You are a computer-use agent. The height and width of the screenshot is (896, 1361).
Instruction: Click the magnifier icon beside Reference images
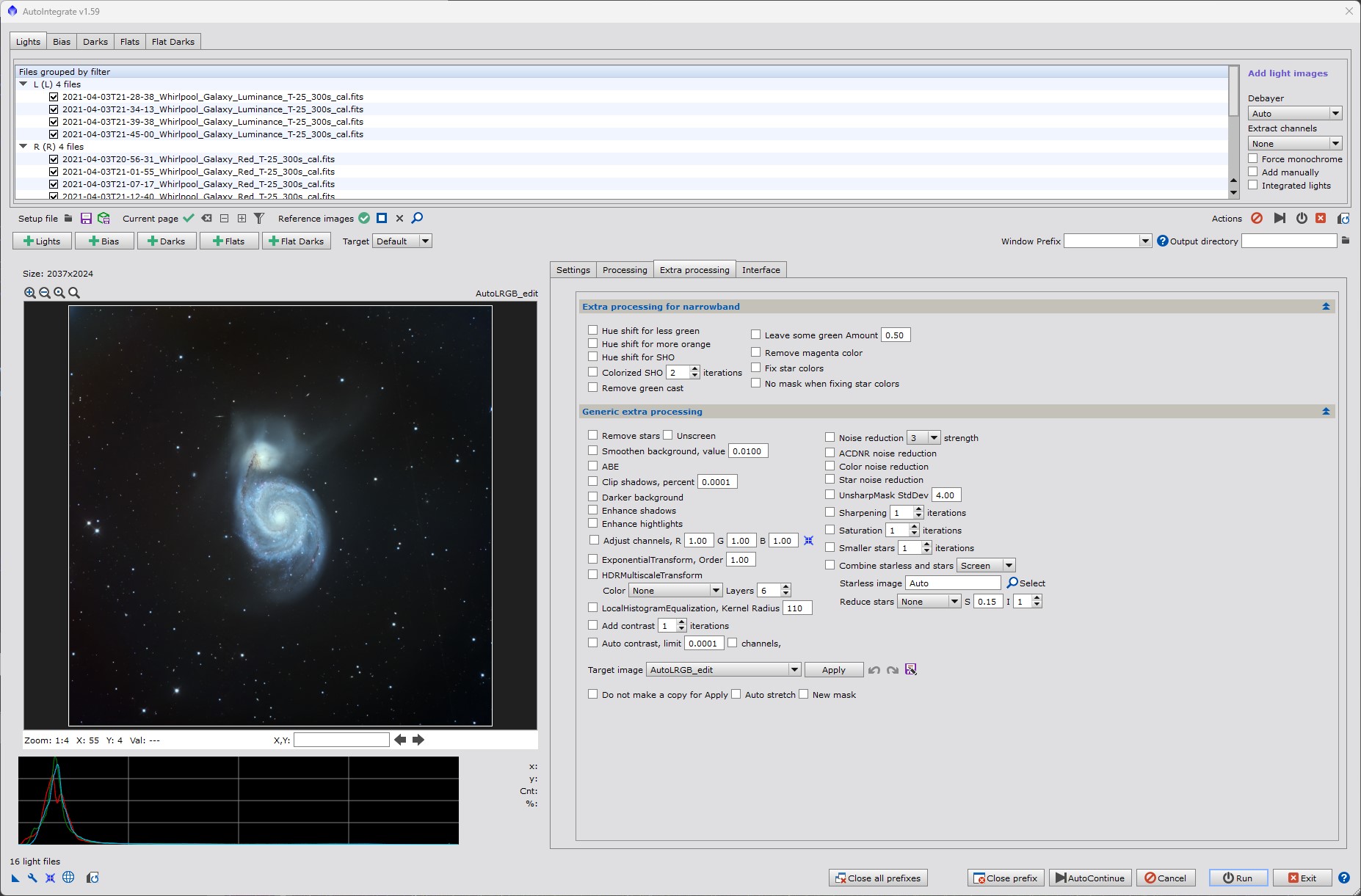(417, 218)
